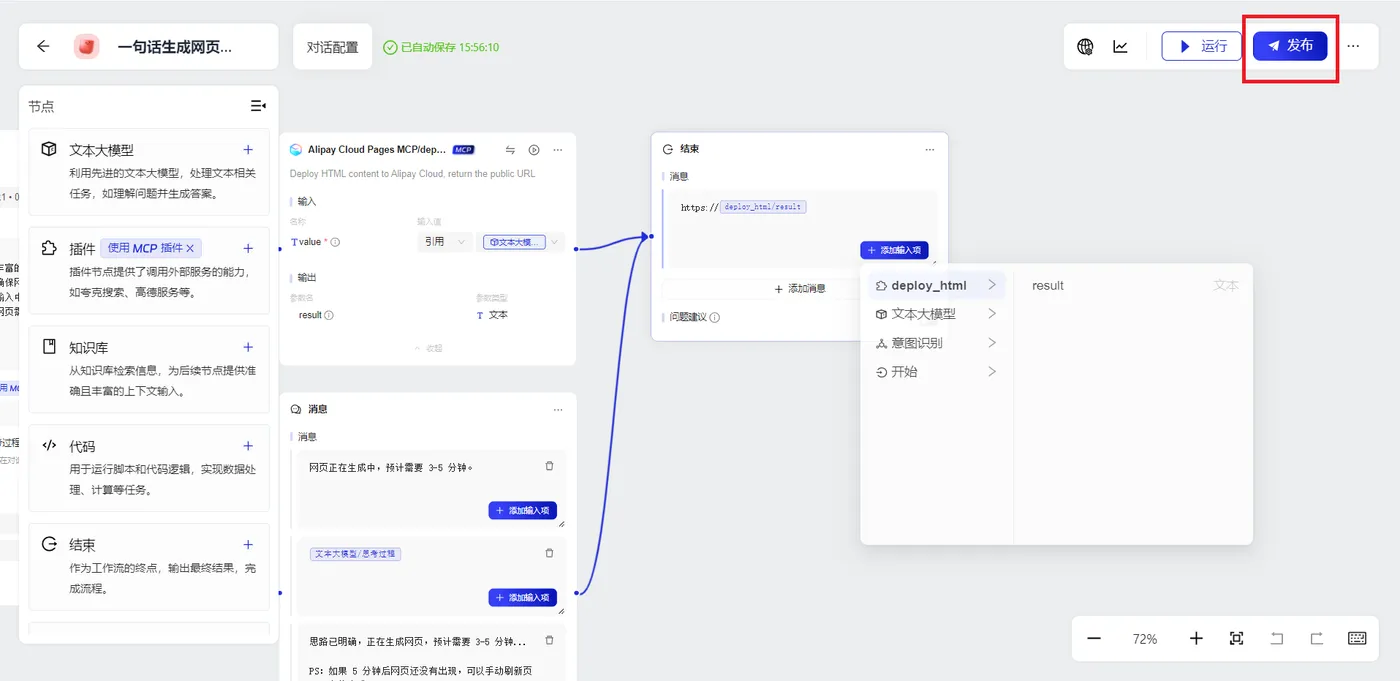
Task: Run the Alipay MCP node with play icon
Action: 534,150
